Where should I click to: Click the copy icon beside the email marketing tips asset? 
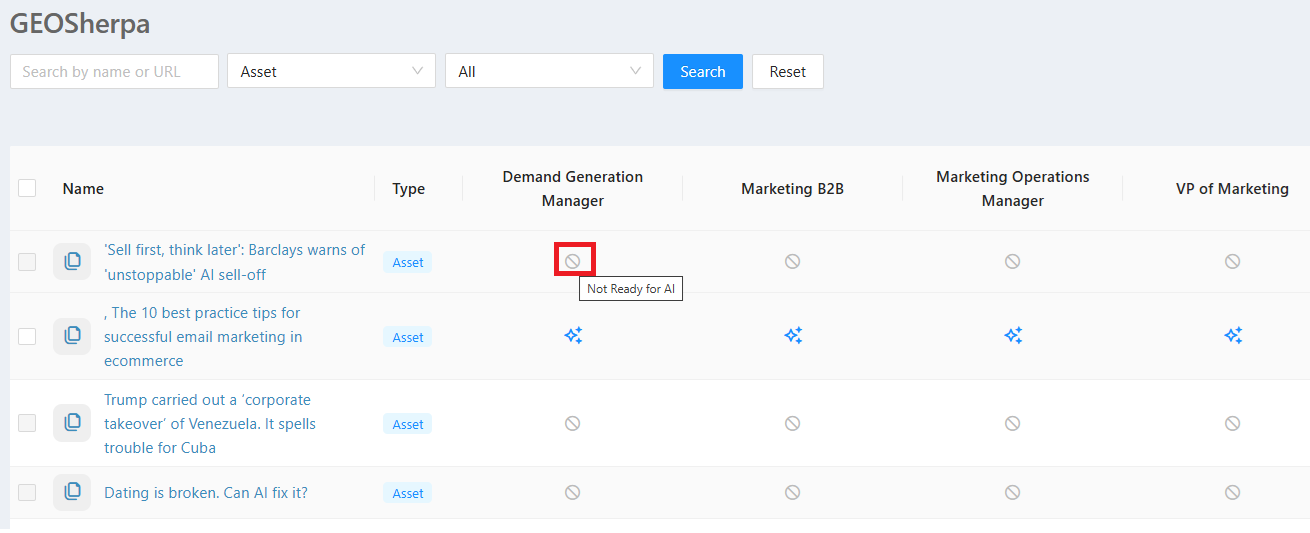(x=72, y=336)
